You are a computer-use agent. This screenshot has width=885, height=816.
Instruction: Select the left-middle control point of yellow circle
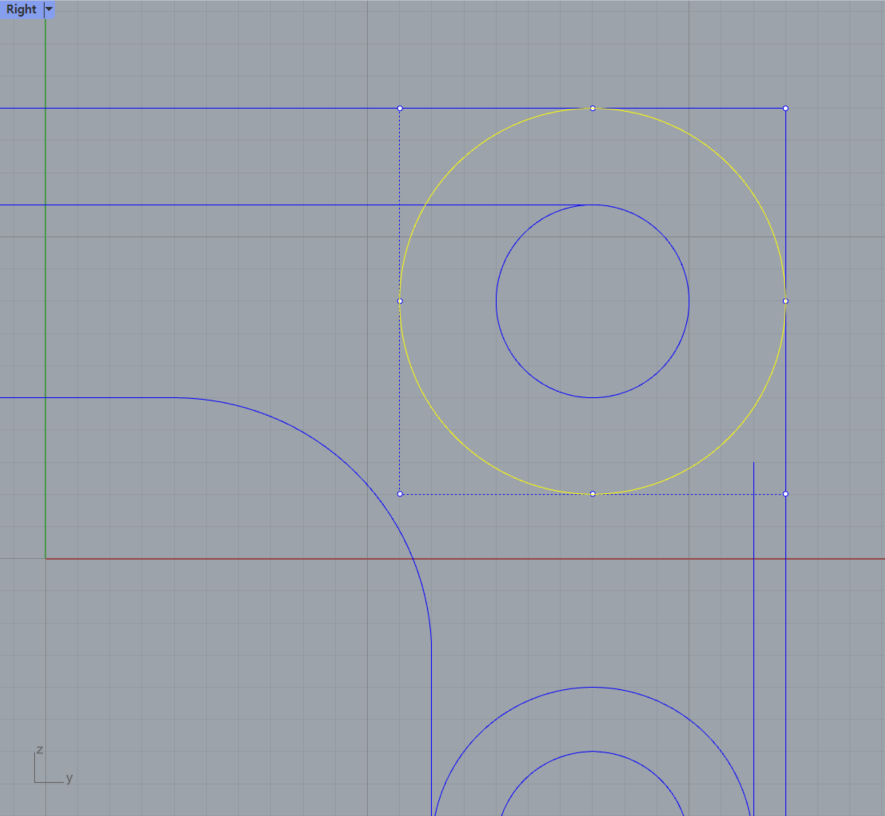point(400,301)
